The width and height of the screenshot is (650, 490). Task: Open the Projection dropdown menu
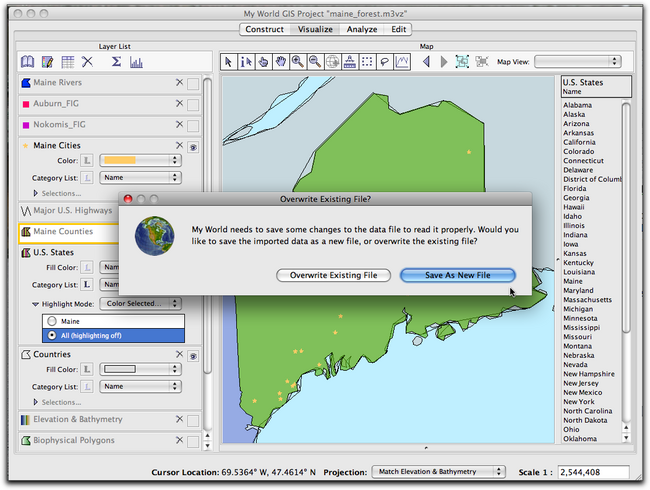pos(438,471)
